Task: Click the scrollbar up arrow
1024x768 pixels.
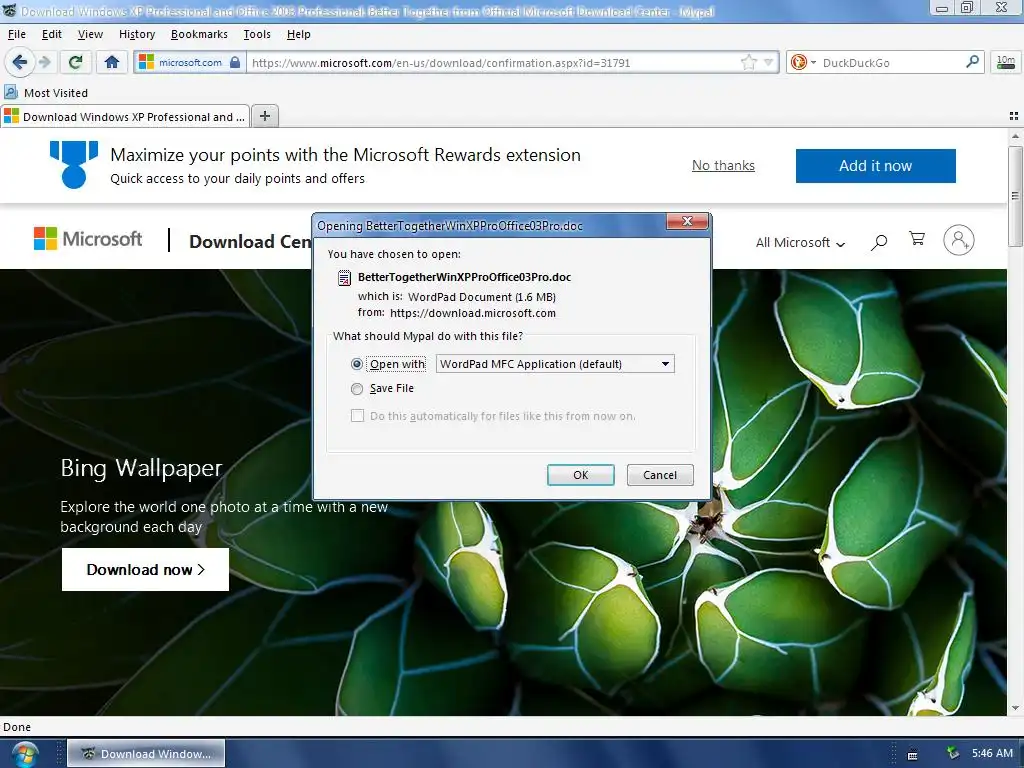Action: (x=1014, y=136)
